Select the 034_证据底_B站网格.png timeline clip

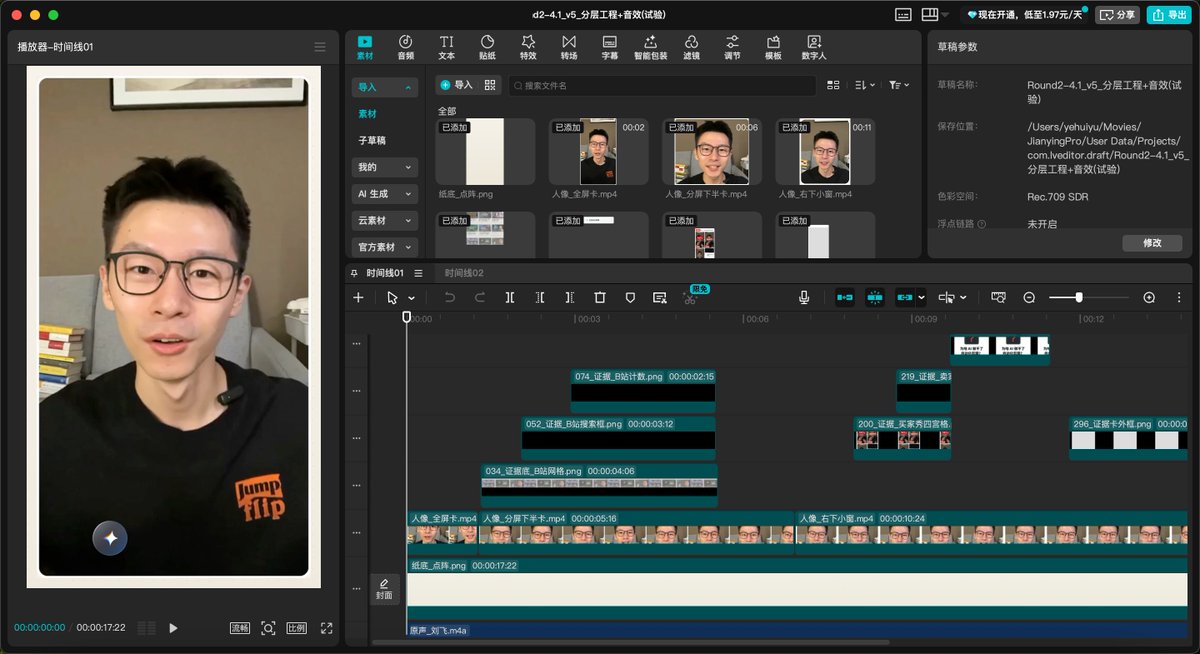599,485
